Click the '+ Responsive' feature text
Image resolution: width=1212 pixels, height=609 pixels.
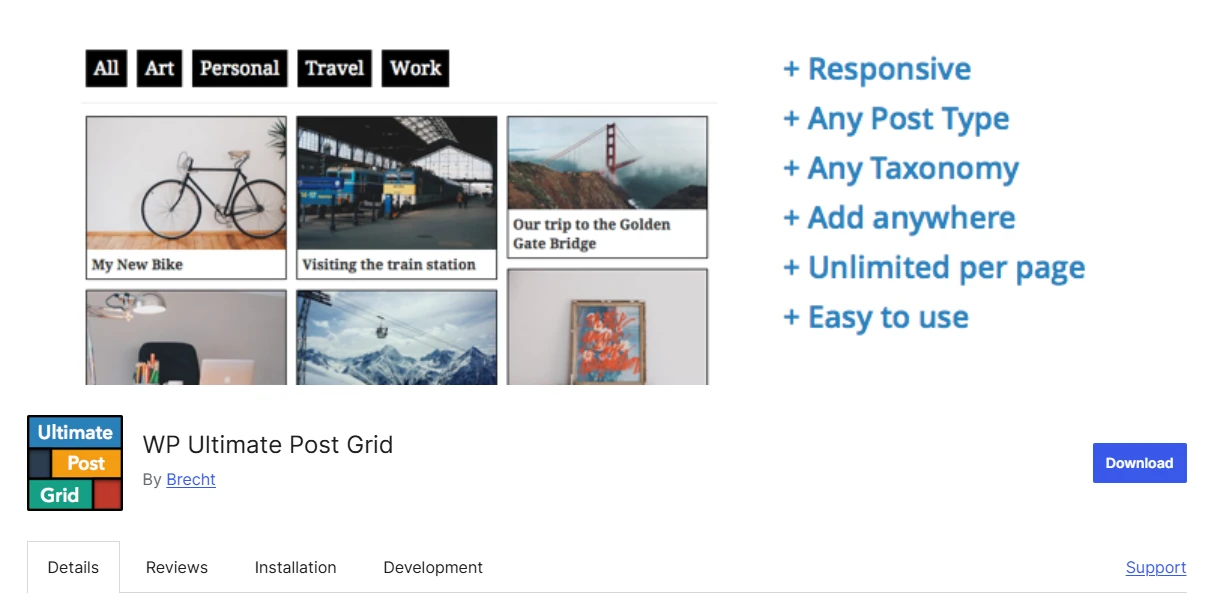(x=876, y=69)
